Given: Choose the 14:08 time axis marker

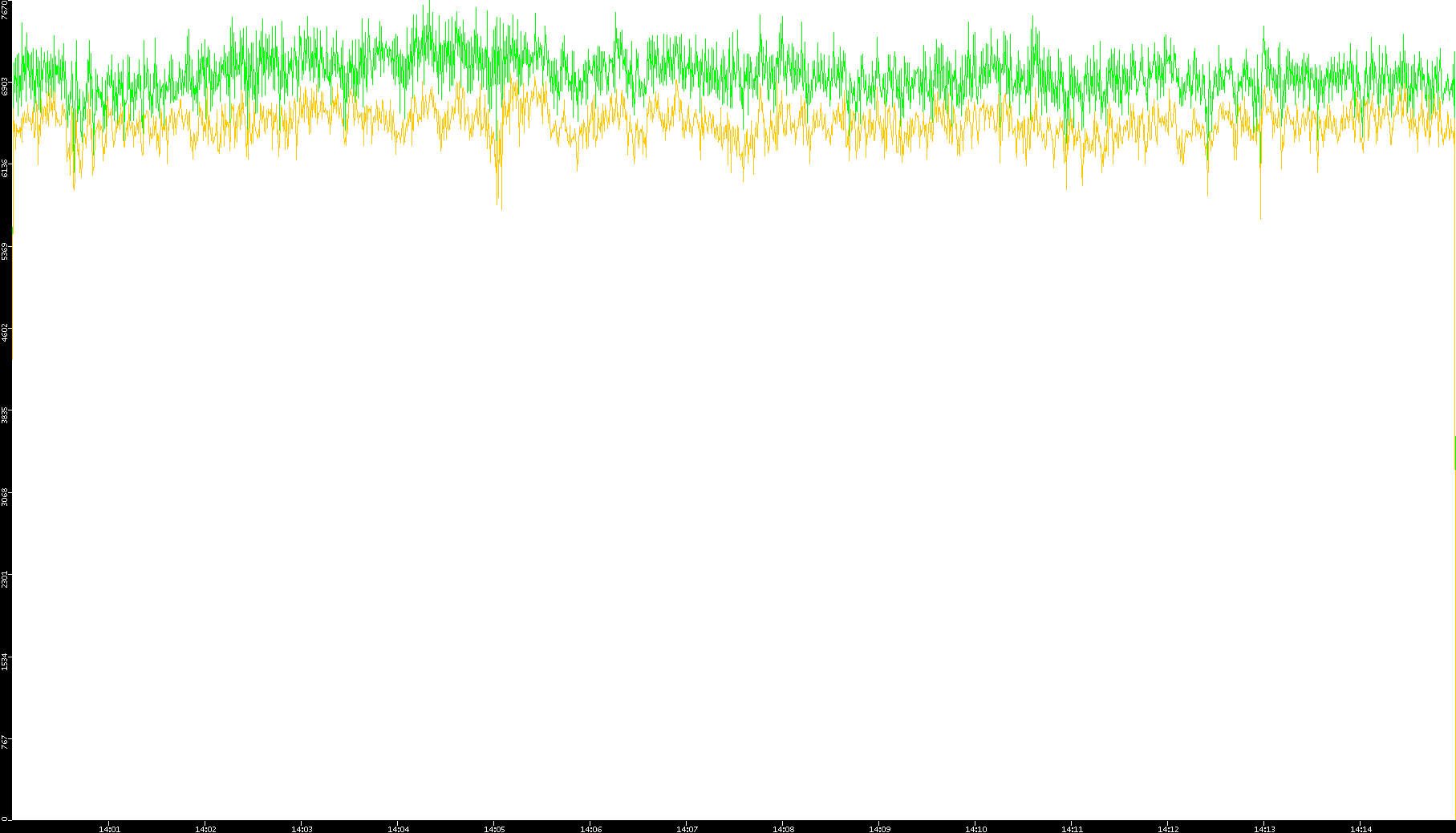Looking at the screenshot, I should tap(783, 829).
